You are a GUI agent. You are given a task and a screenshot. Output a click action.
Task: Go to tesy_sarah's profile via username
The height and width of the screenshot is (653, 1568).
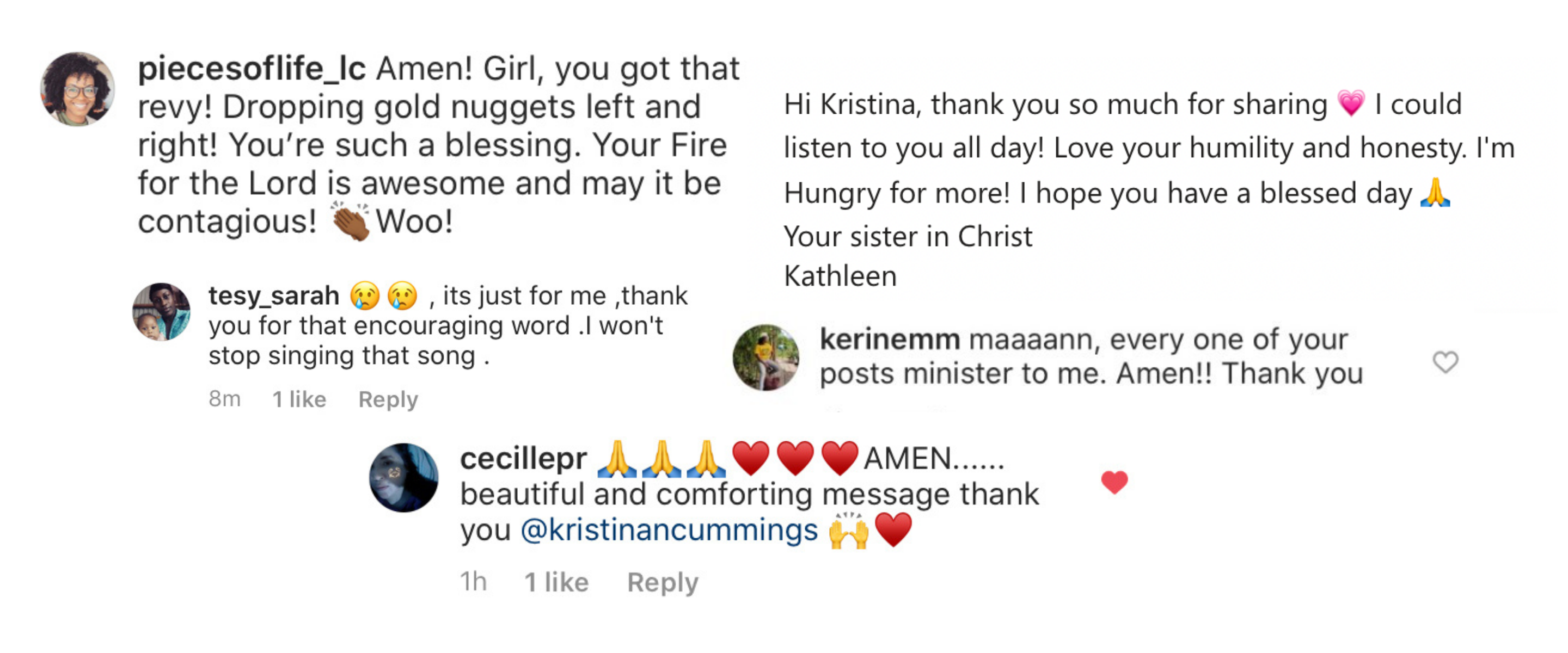[x=273, y=297]
